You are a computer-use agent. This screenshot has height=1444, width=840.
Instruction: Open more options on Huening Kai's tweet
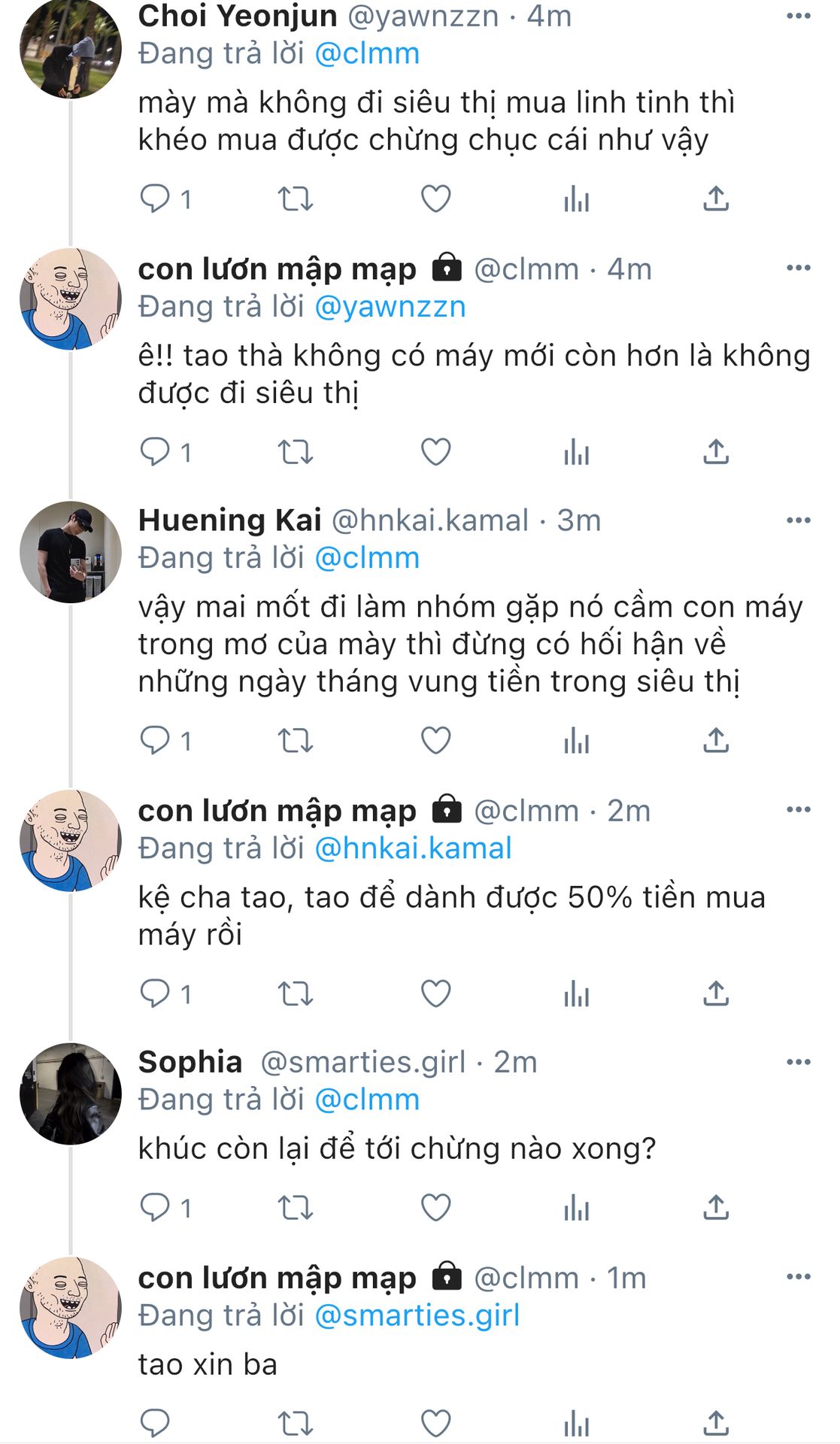(x=798, y=520)
